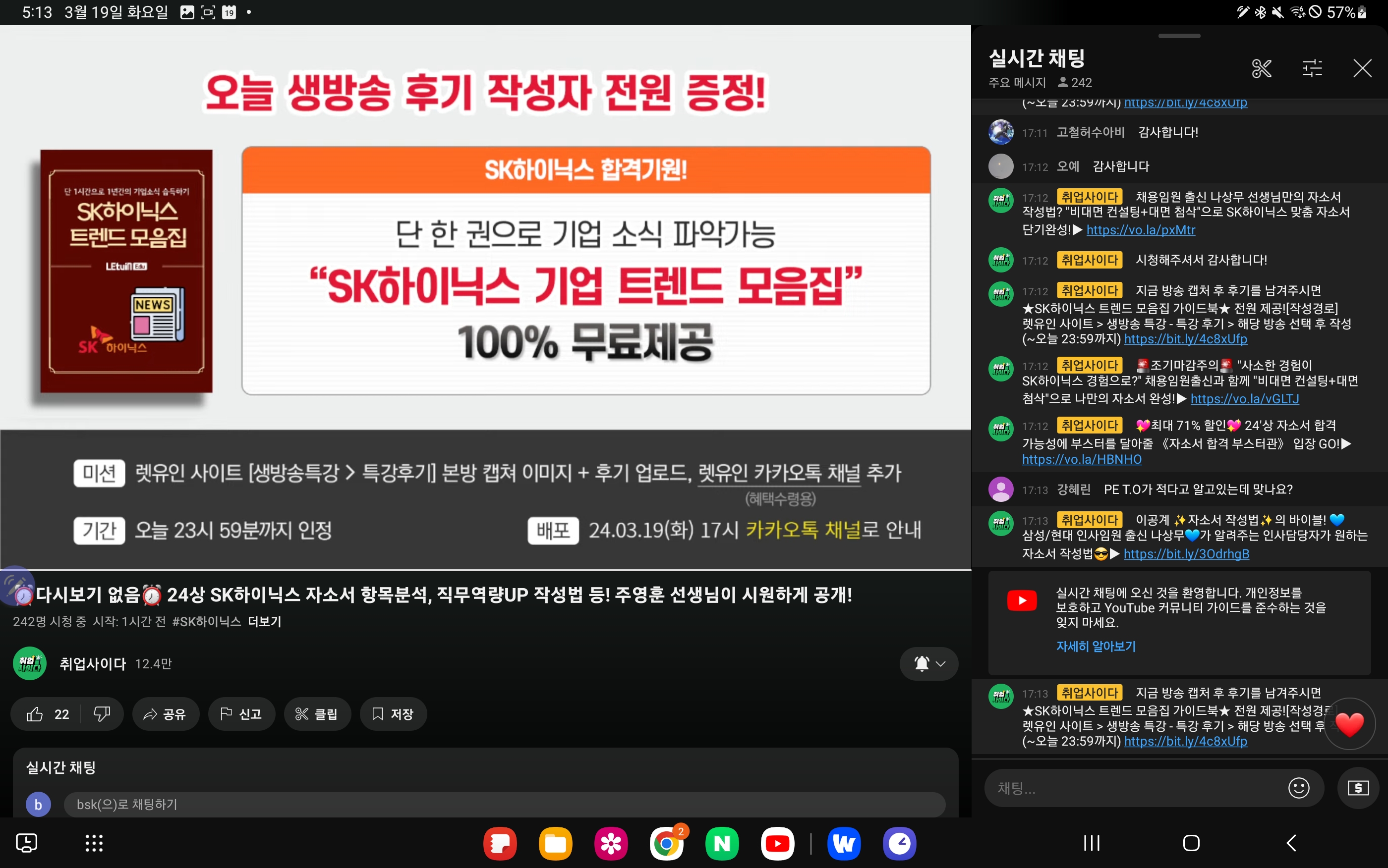
Task: Open link https://bit.ly/3OdrhgB
Action: tap(1186, 553)
